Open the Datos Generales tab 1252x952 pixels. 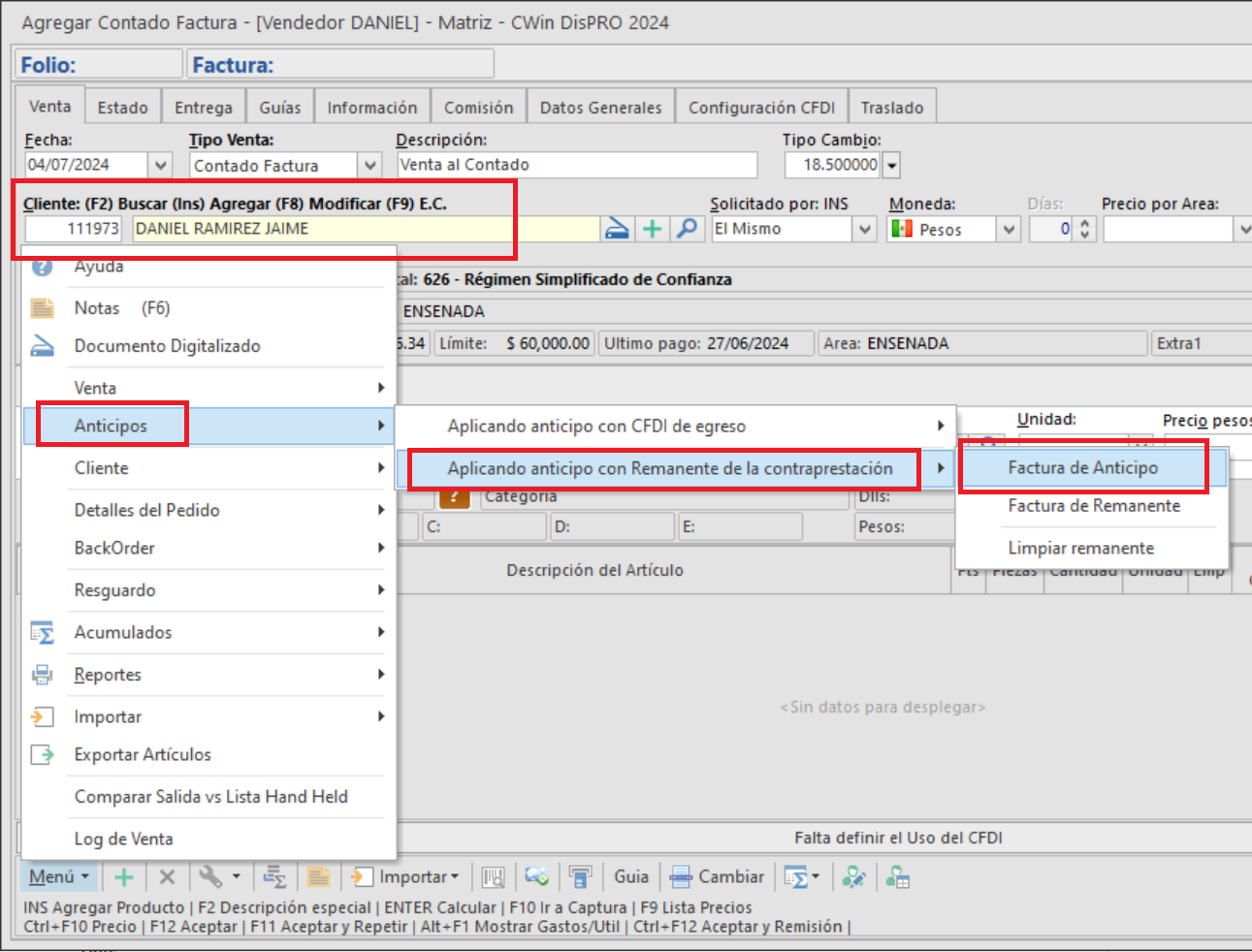[x=600, y=108]
